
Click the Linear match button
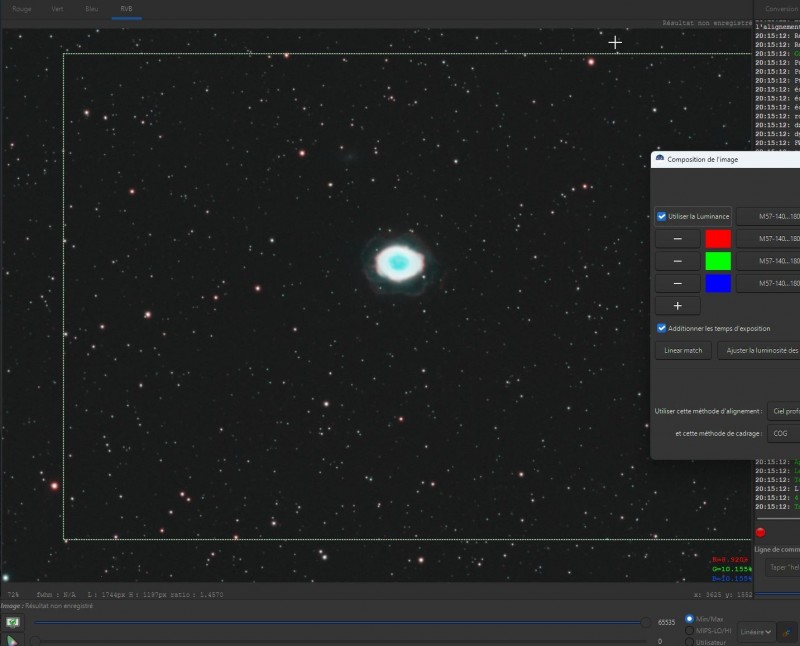point(683,351)
